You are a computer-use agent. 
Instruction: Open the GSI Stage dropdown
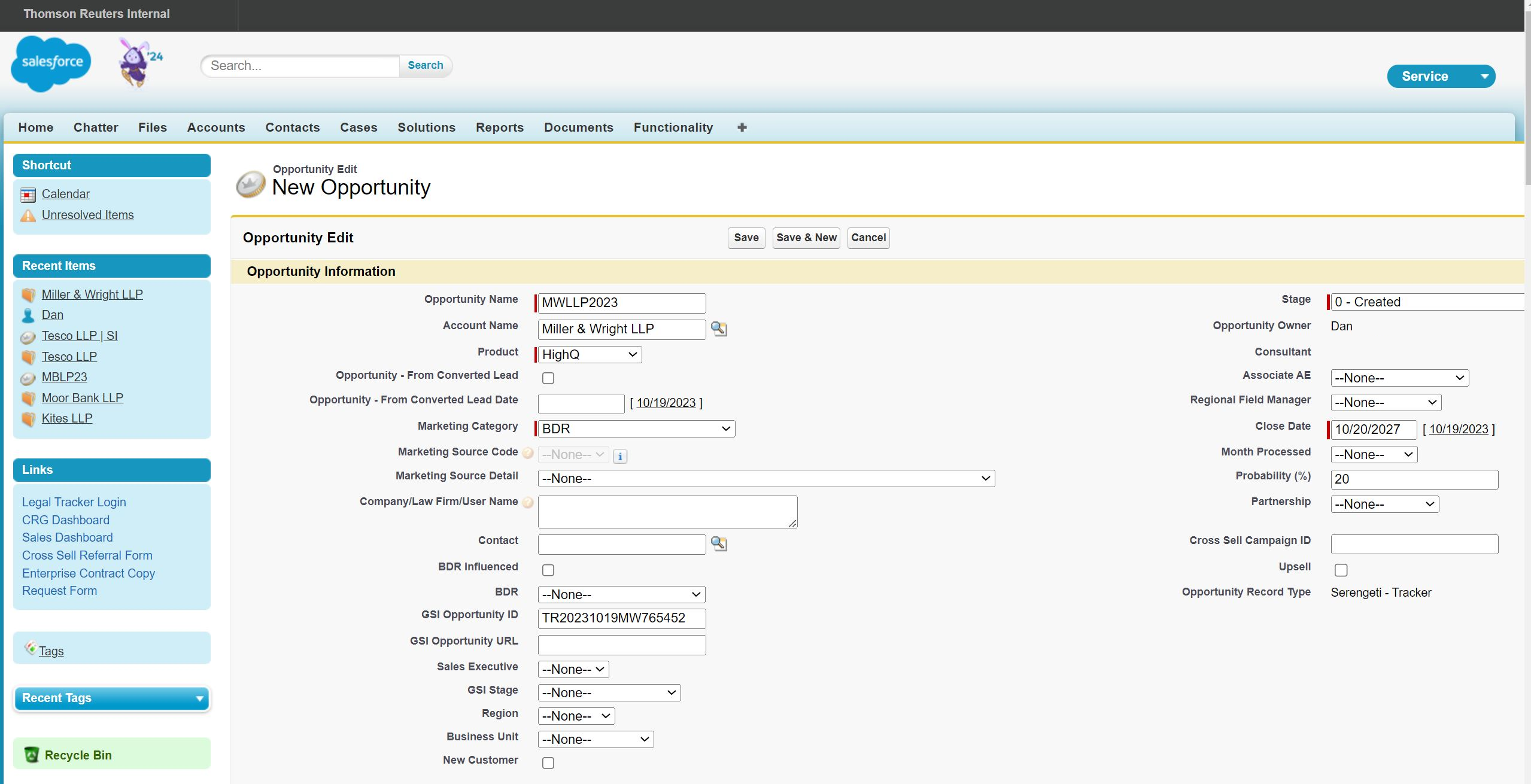pos(609,693)
